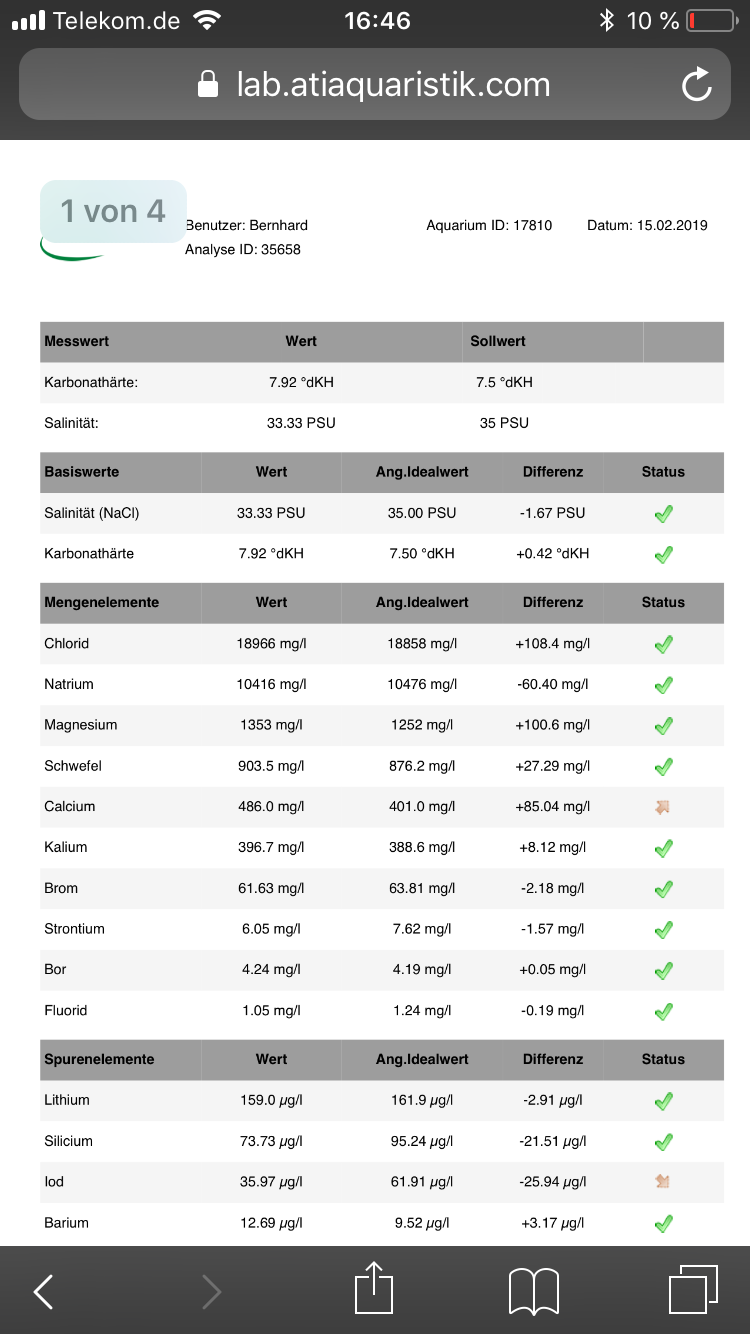Tap the Safari back arrow
750x1334 pixels.
[x=43, y=1292]
